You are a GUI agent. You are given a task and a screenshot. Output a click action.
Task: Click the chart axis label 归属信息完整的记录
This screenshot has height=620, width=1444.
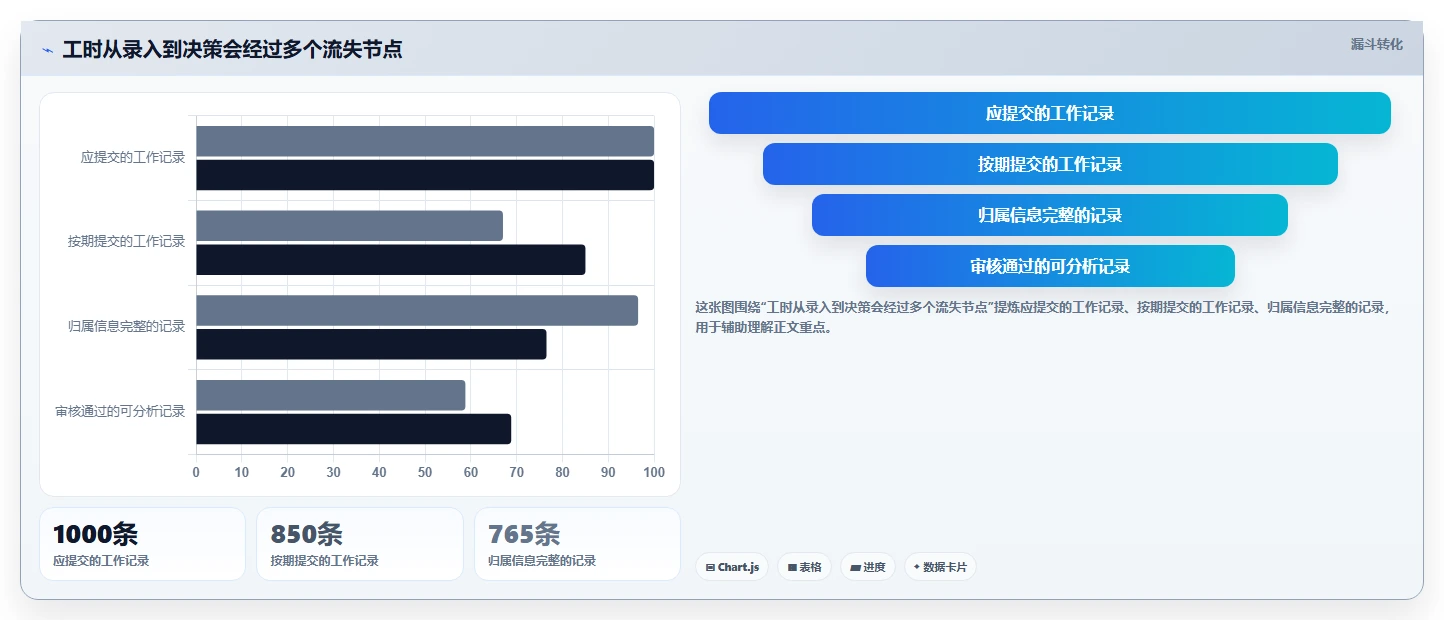point(127,326)
